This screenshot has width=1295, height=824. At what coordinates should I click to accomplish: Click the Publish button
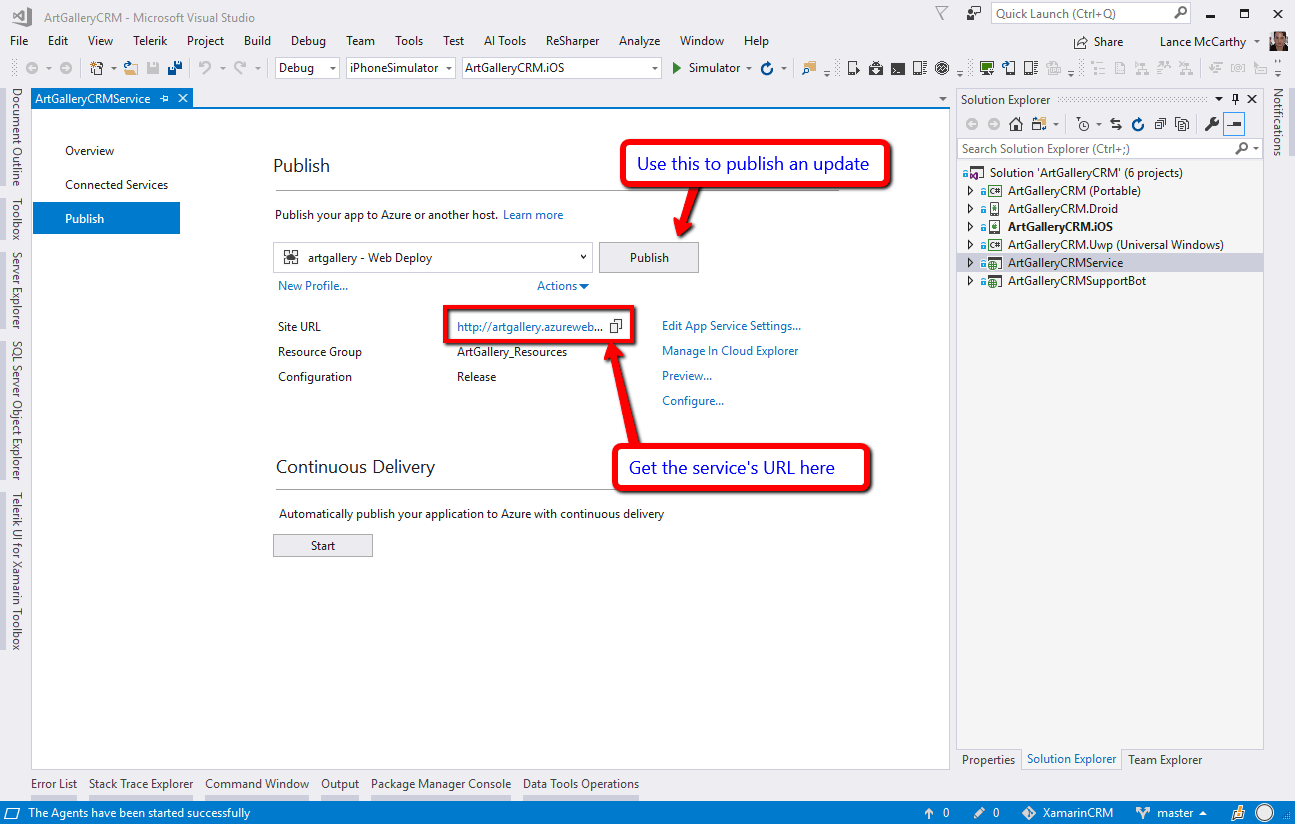point(649,257)
